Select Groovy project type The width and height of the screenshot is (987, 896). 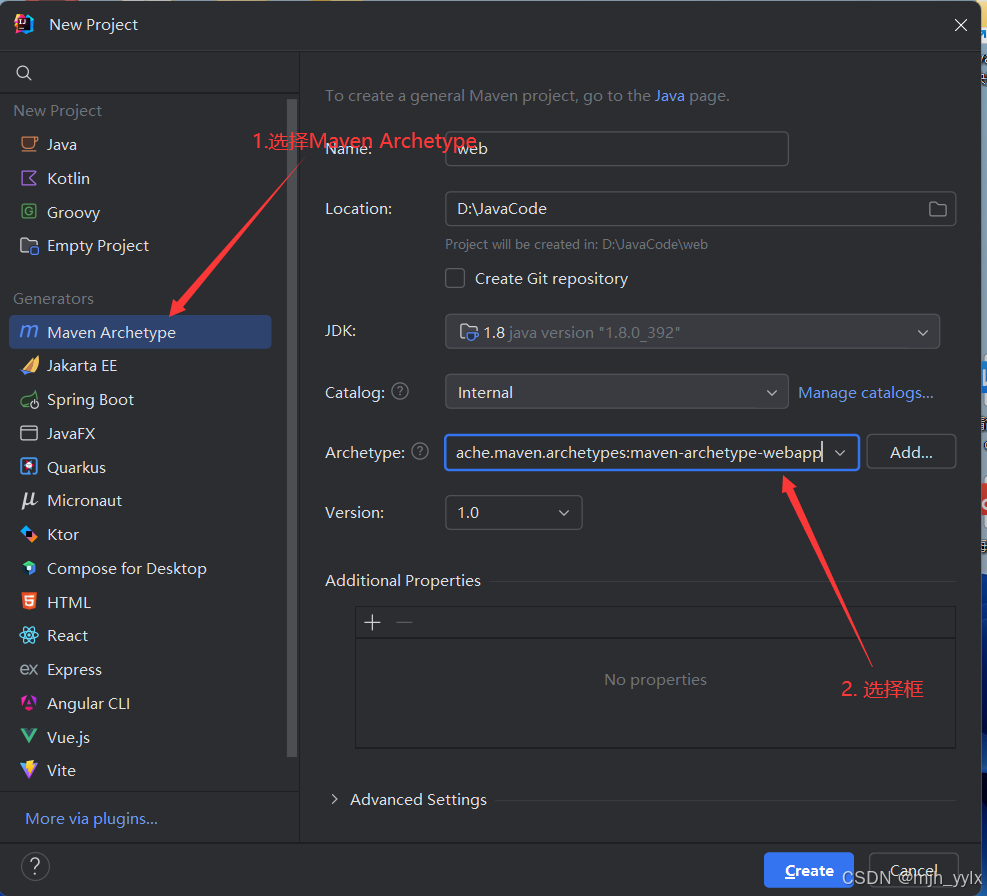click(x=140, y=212)
